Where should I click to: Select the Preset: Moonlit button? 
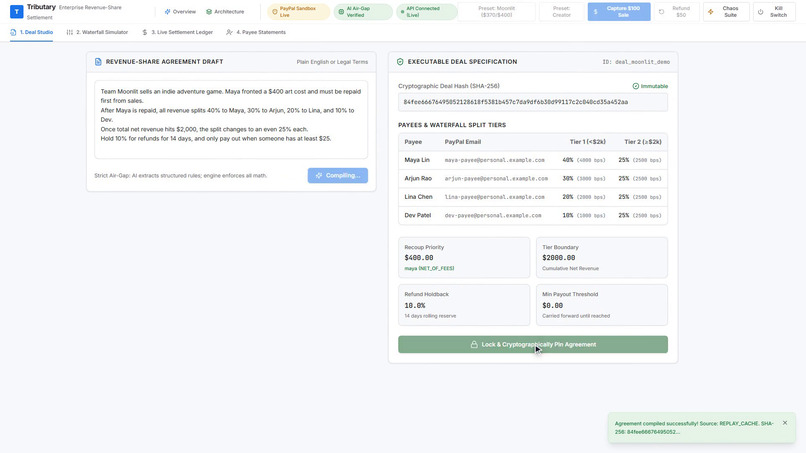(x=497, y=12)
